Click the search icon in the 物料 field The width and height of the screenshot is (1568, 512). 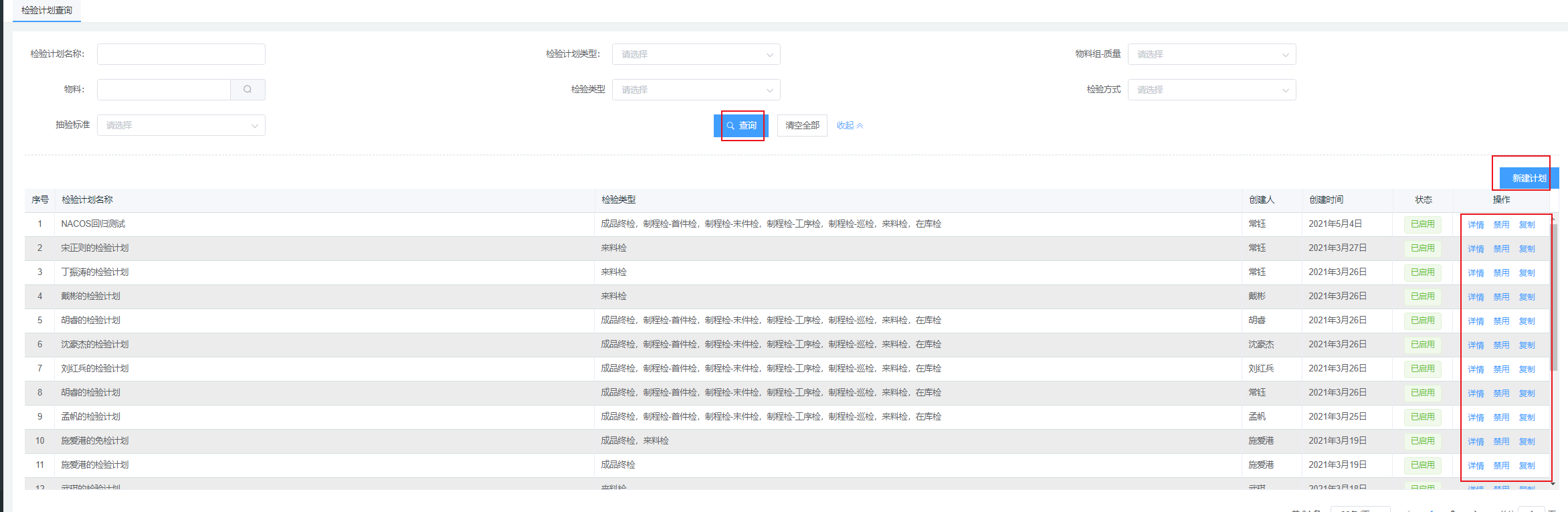(x=248, y=90)
